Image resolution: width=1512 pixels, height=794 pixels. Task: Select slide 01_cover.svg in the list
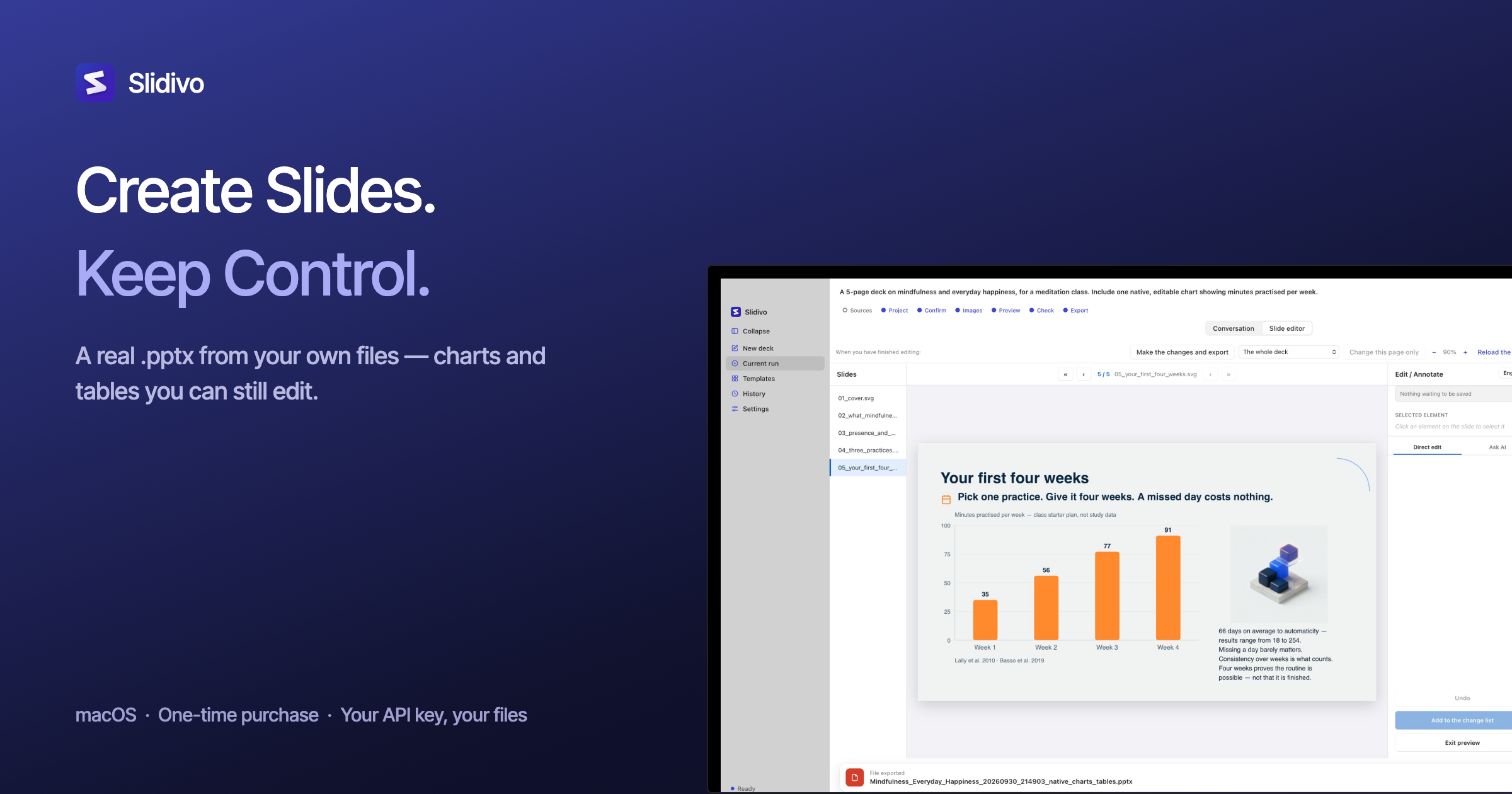(868, 398)
